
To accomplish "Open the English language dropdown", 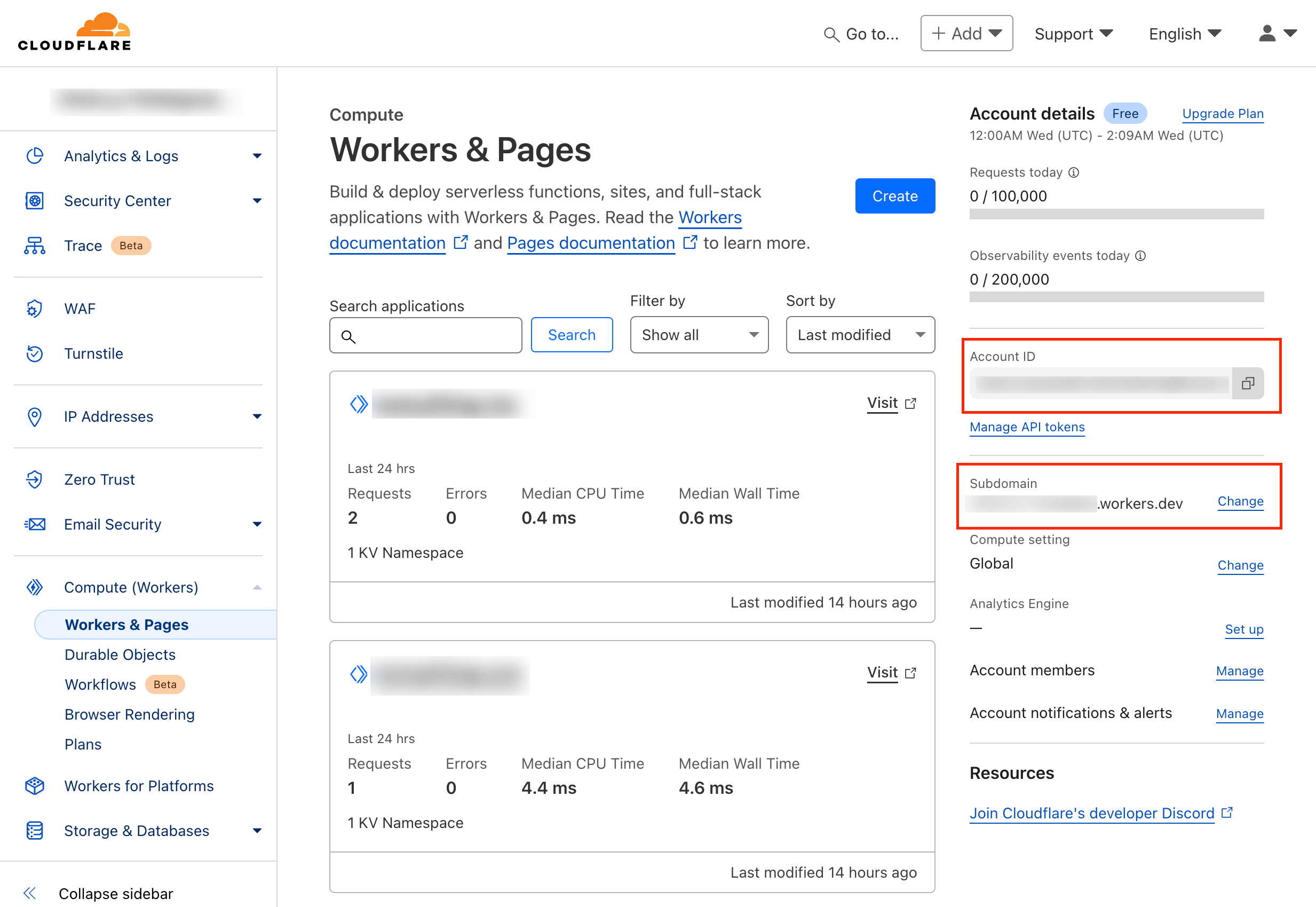I will 1185,34.
